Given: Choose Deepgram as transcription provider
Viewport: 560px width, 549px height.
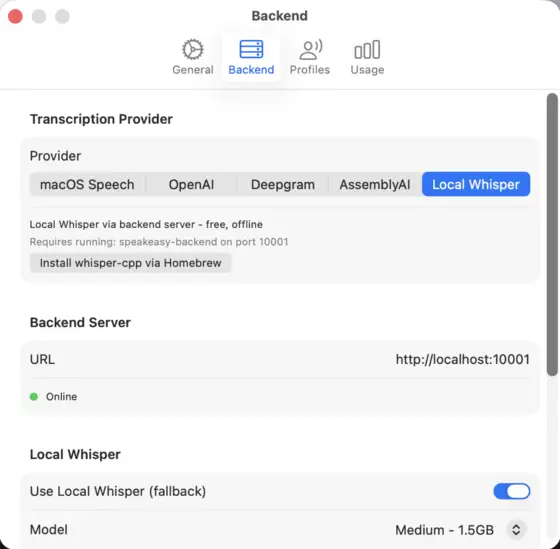Looking at the screenshot, I should 283,184.
